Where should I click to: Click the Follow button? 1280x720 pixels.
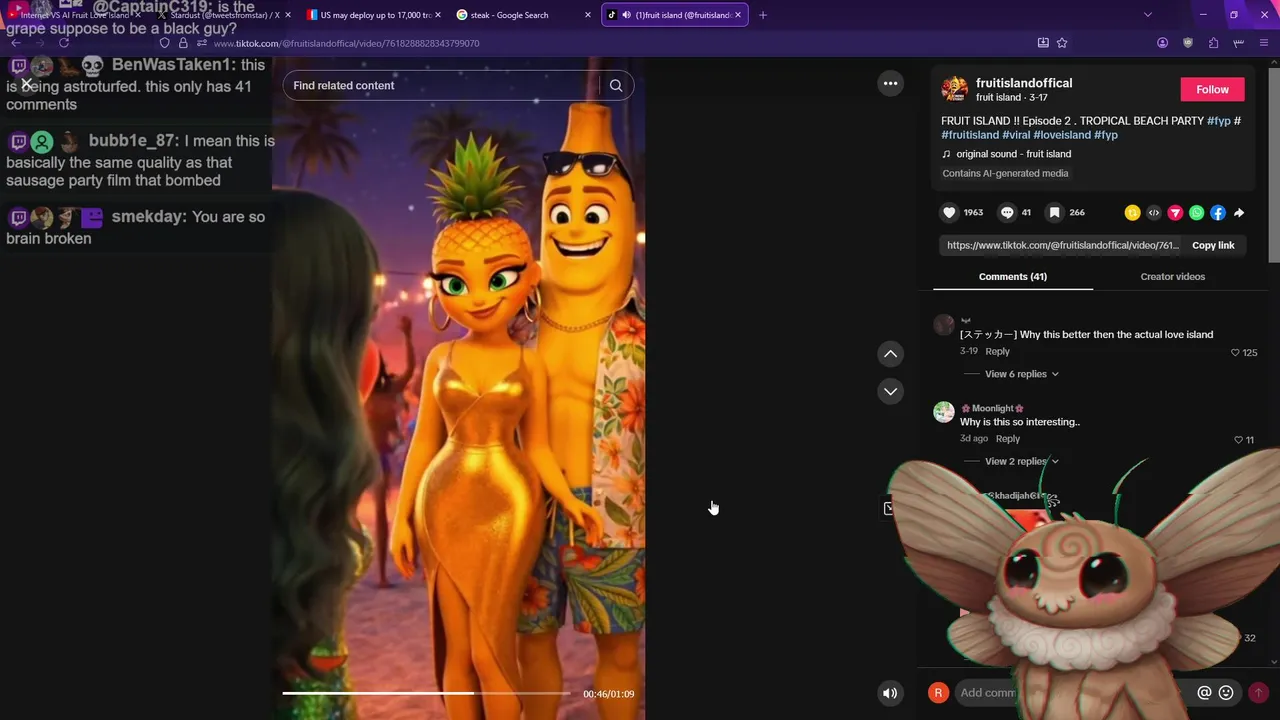(1212, 89)
